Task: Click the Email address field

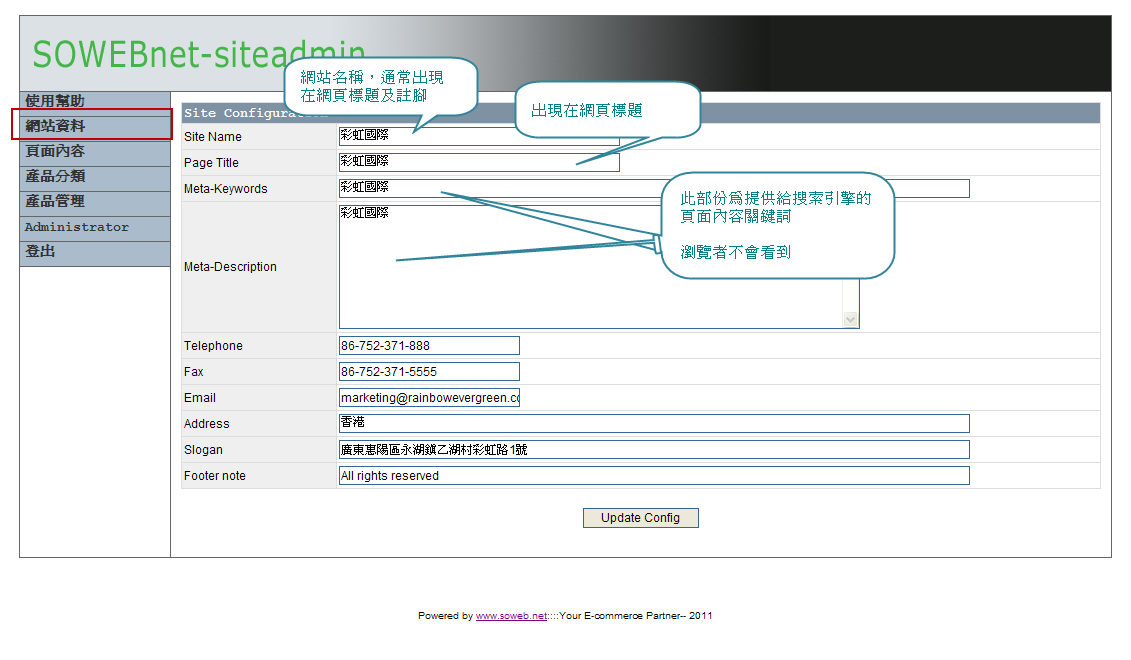Action: [430, 397]
